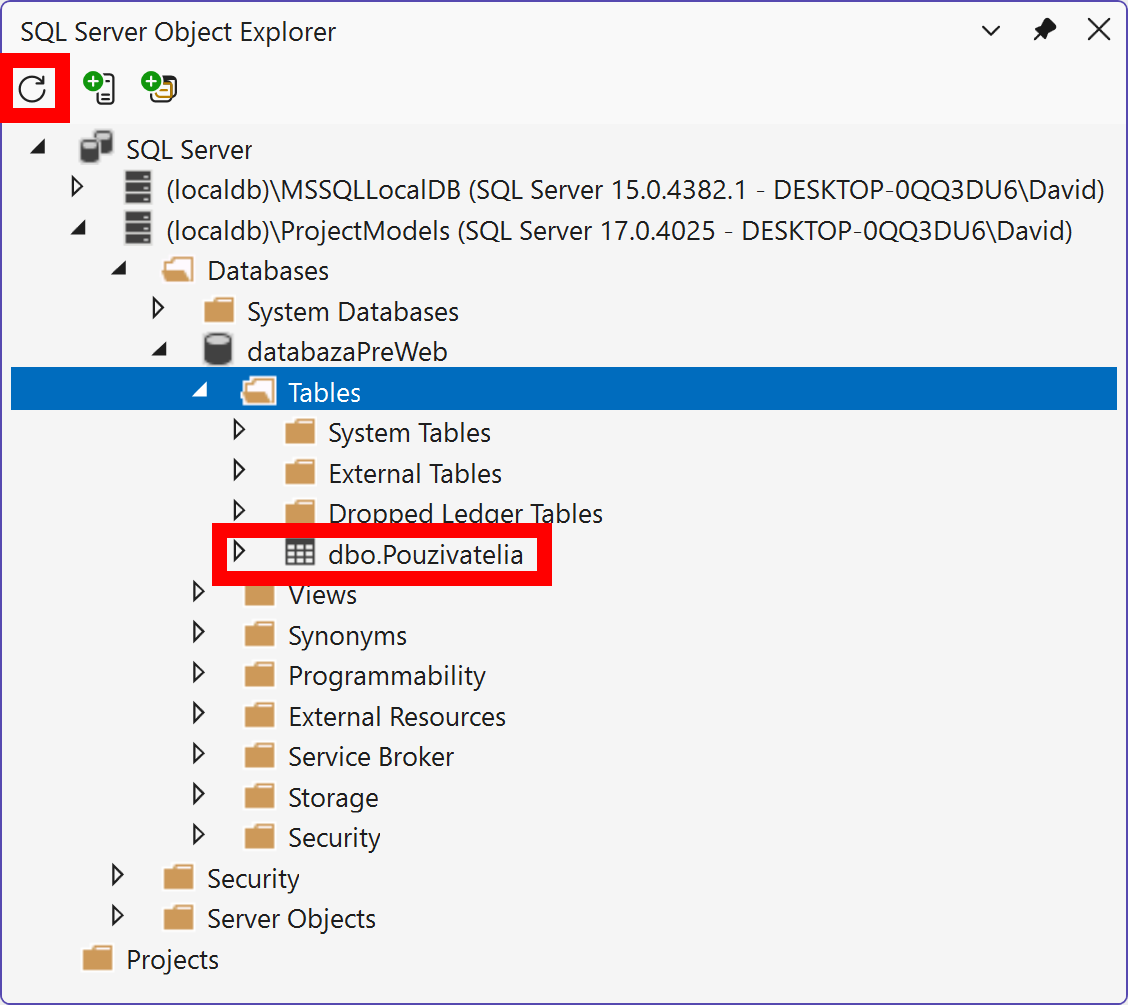This screenshot has width=1128, height=1005.
Task: Collapse the ProjectModels server node
Action: [78, 229]
